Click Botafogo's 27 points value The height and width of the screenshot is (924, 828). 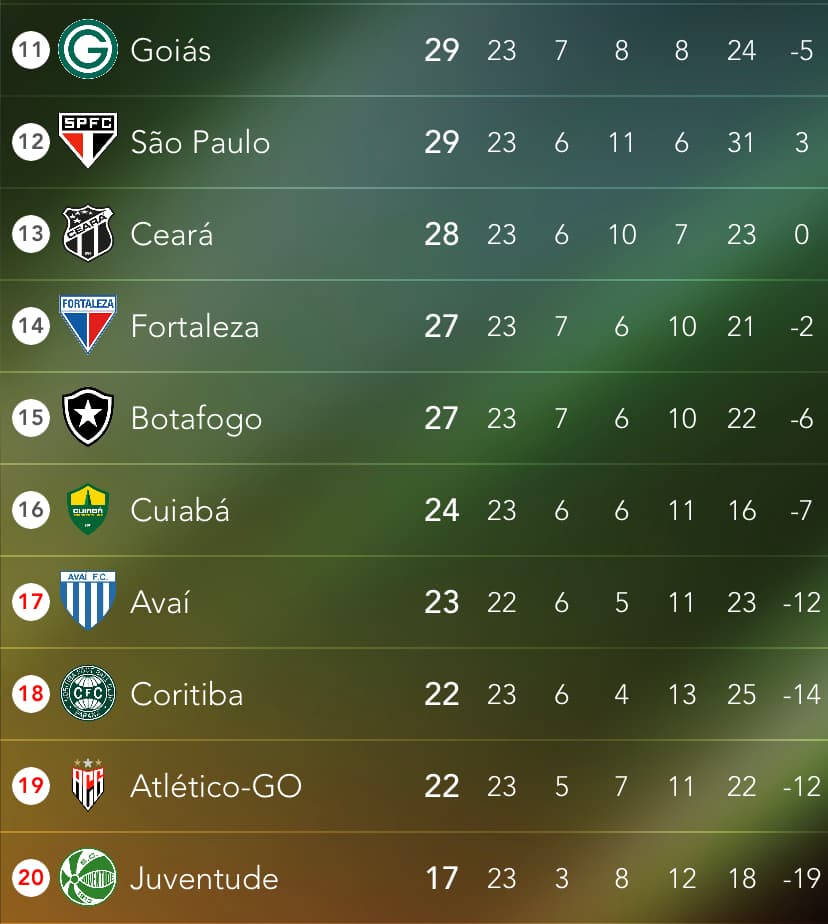tap(441, 418)
